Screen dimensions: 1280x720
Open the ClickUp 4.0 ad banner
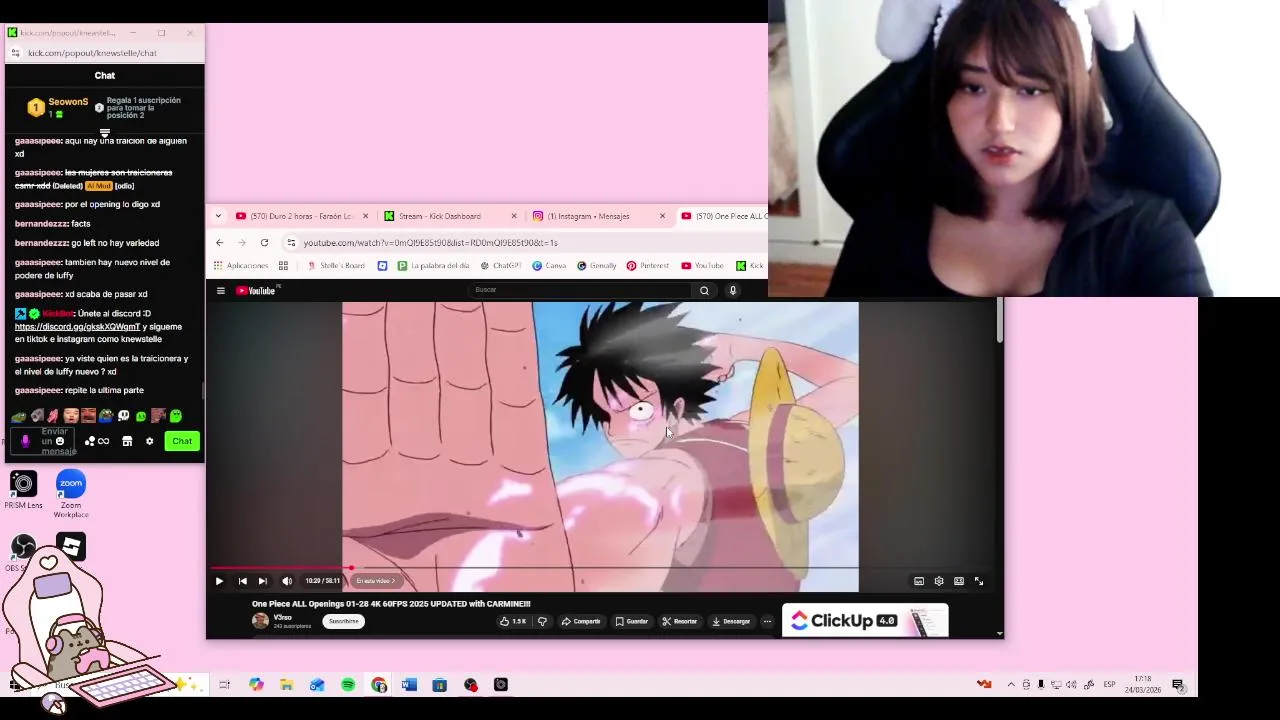pos(865,621)
